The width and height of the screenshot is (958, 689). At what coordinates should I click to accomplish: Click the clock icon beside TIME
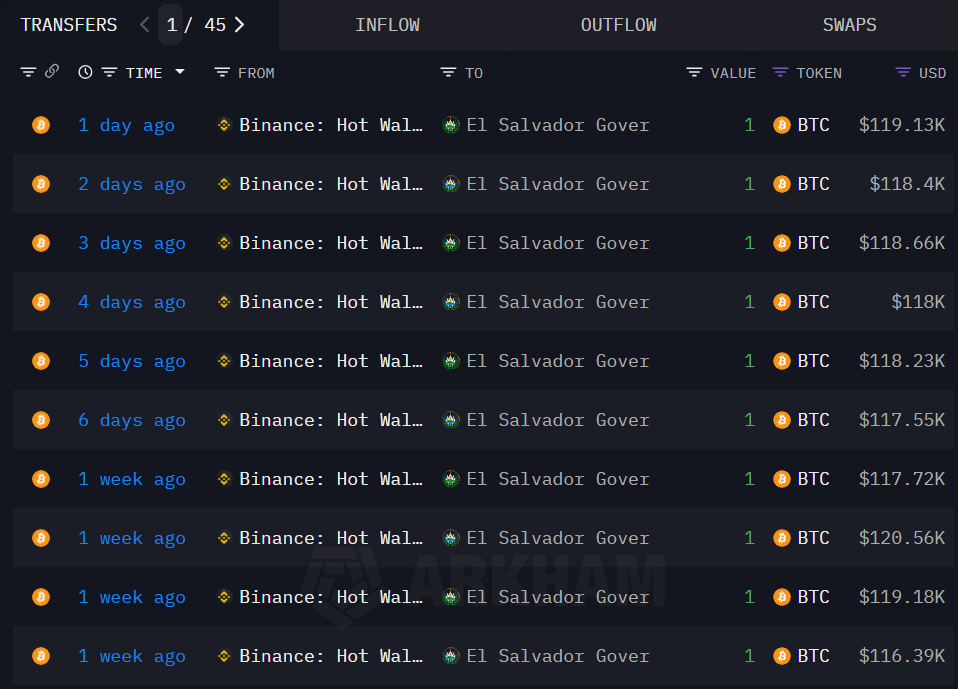tap(85, 72)
